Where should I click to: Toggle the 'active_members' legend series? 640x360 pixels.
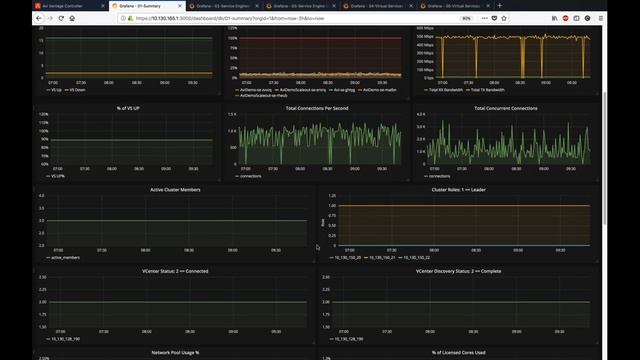point(63,258)
